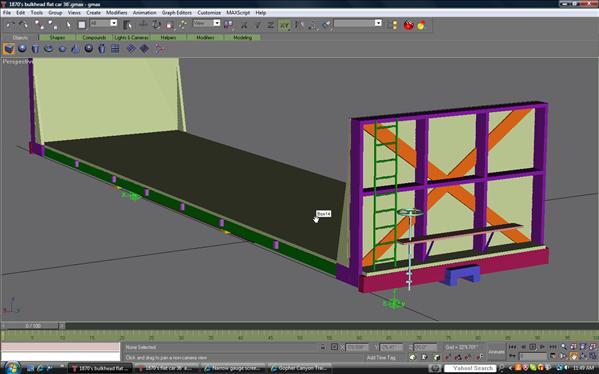Click the green animation track bar
This screenshot has height=374, width=599.
tap(300, 336)
